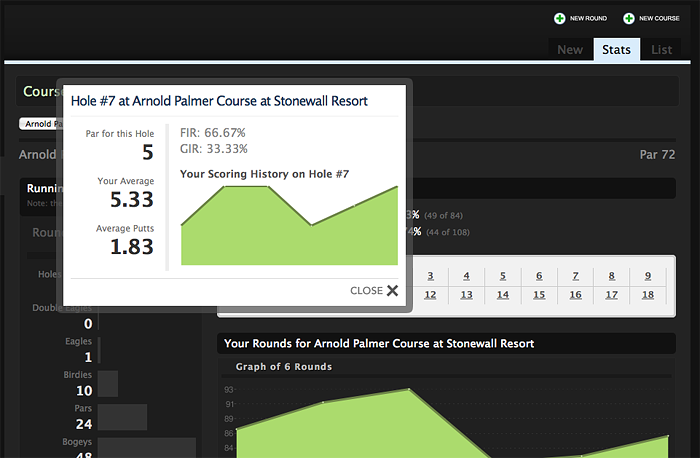Click the 'GIR: 33.33%' text

coord(213,149)
